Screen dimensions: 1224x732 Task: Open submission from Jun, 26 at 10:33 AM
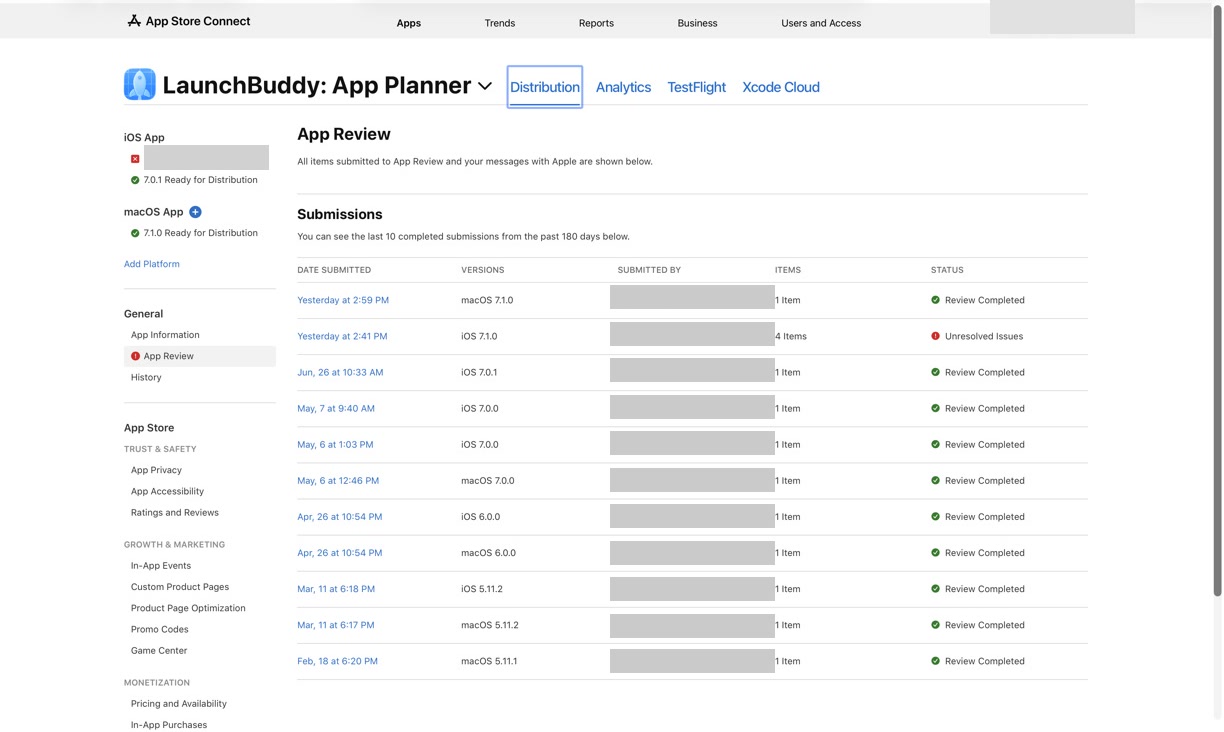(x=340, y=372)
